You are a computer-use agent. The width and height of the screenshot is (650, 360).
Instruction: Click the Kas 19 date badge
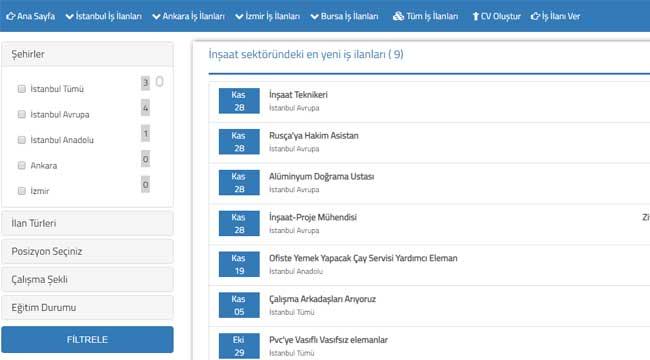239,264
